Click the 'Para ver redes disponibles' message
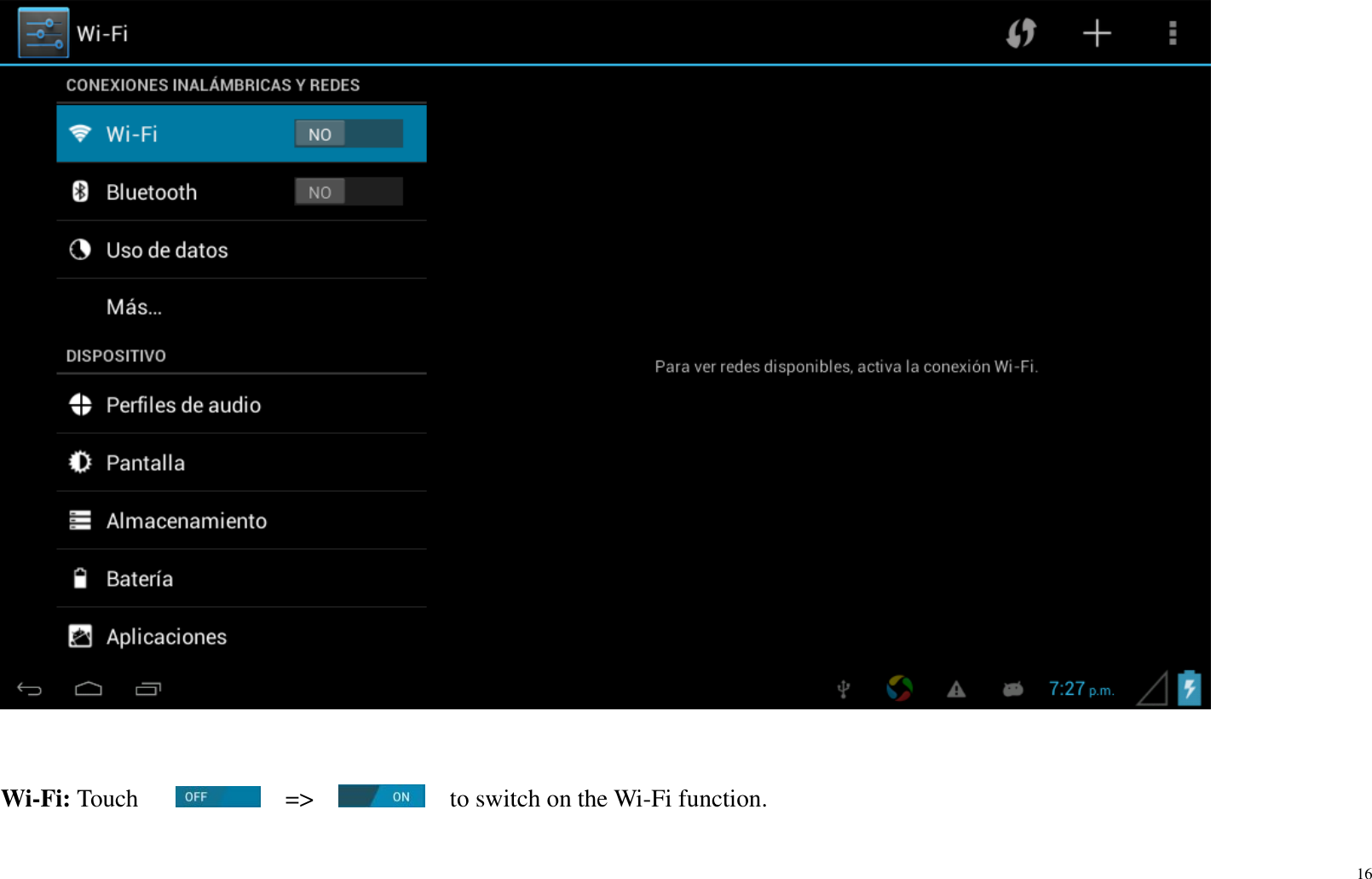This screenshot has height=879, width=1372. click(846, 367)
